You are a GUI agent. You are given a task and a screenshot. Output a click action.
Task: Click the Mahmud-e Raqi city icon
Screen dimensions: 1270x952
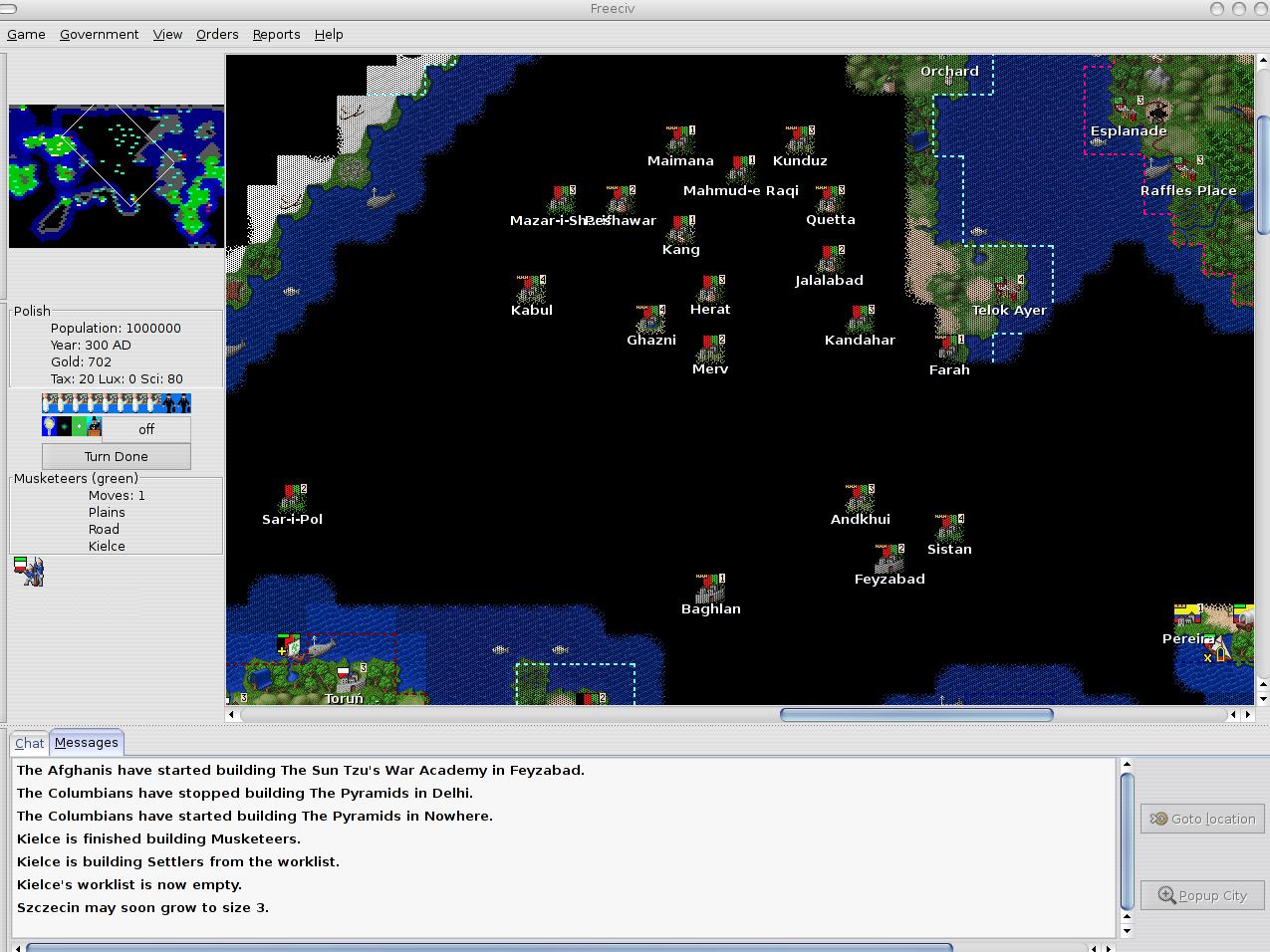[x=740, y=169]
